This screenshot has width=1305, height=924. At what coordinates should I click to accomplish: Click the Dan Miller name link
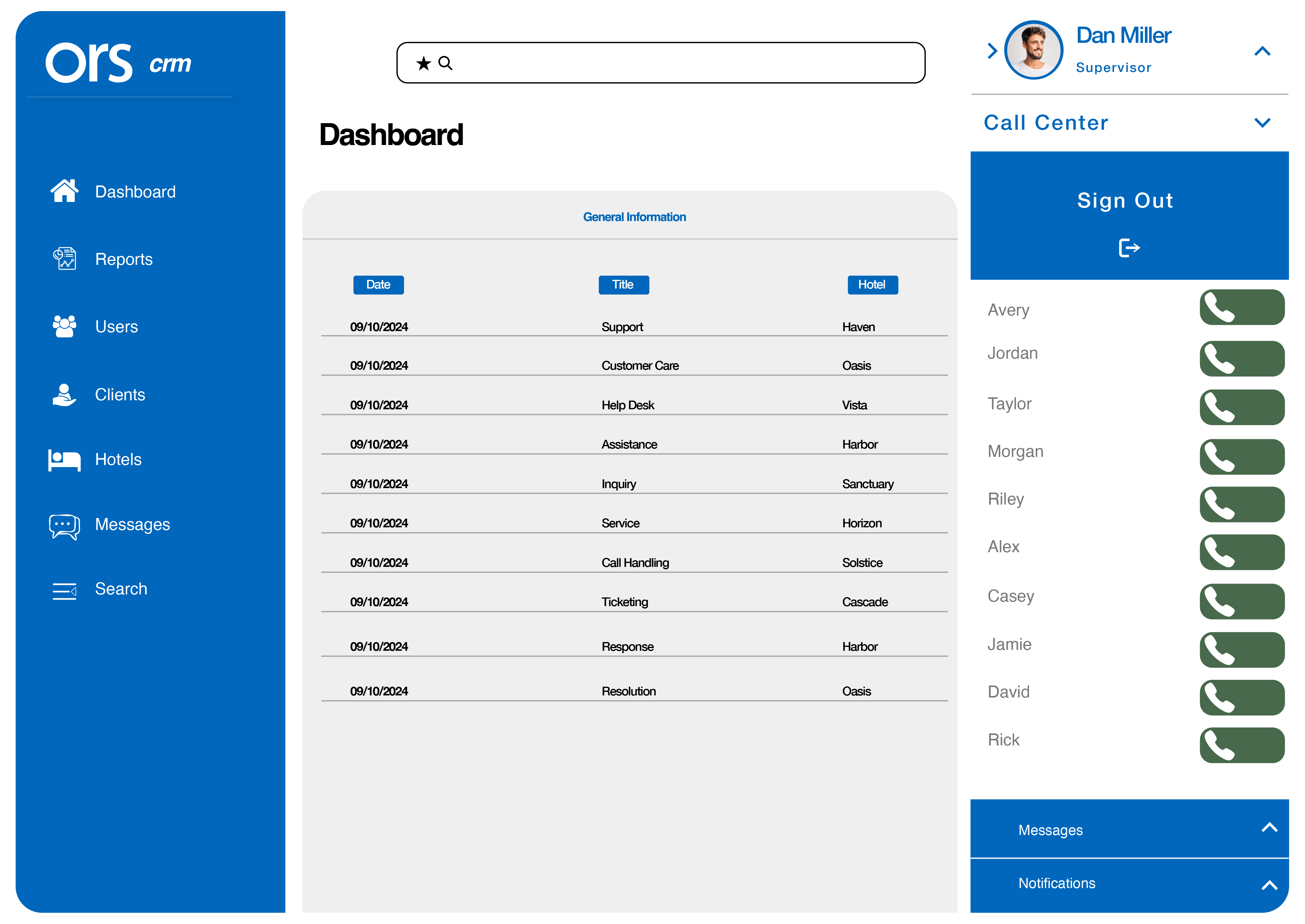[1123, 35]
